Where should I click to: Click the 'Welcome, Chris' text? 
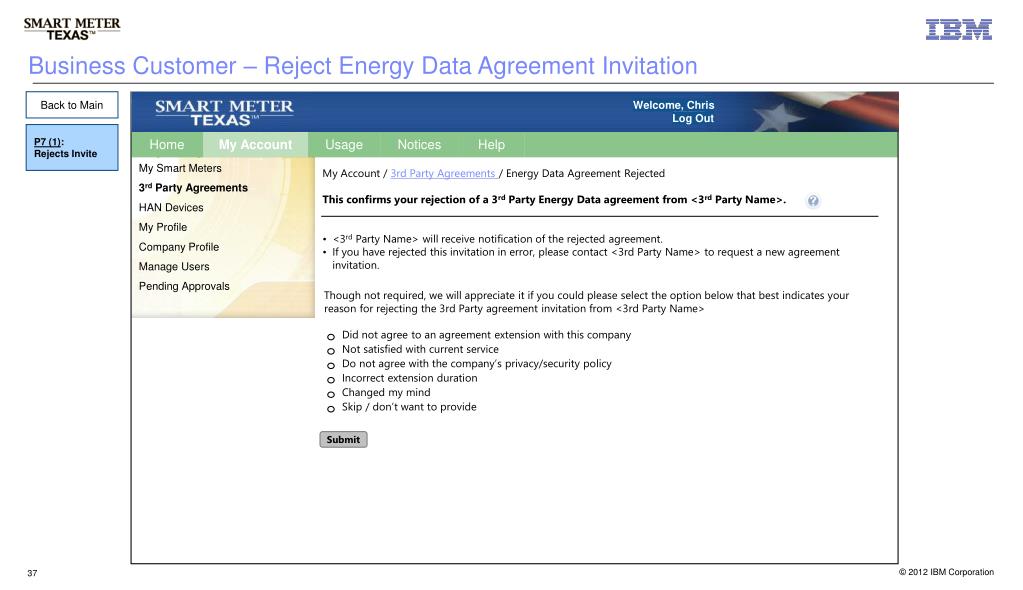[673, 105]
